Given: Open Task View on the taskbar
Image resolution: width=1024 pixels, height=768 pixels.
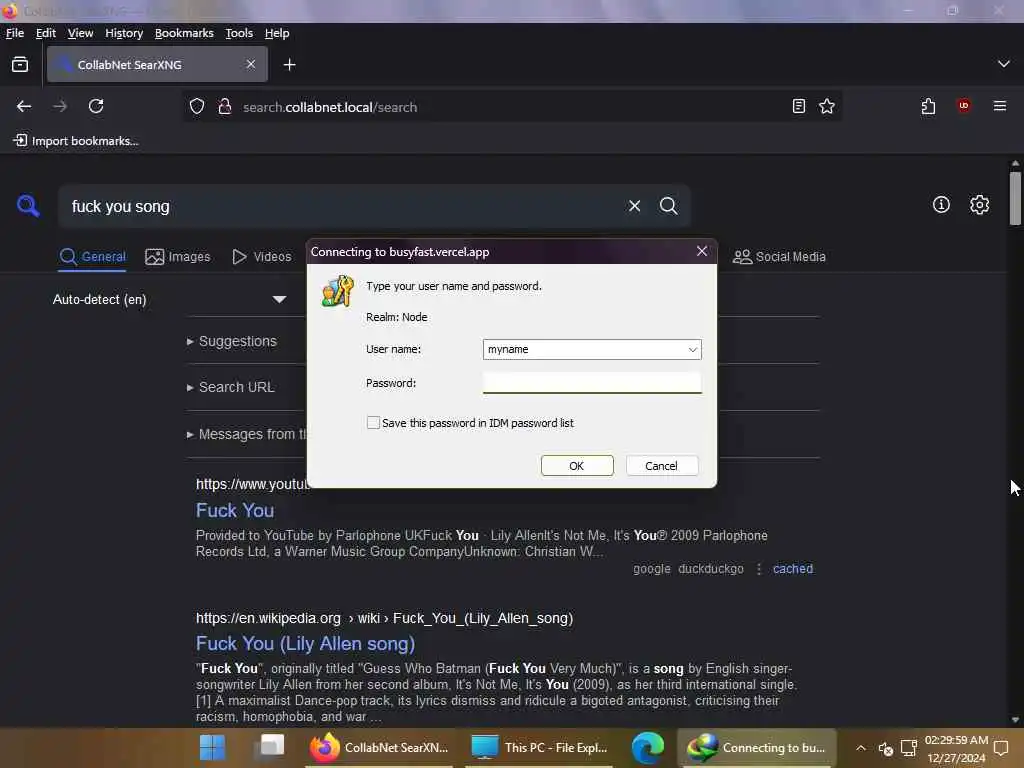Looking at the screenshot, I should click(x=272, y=747).
